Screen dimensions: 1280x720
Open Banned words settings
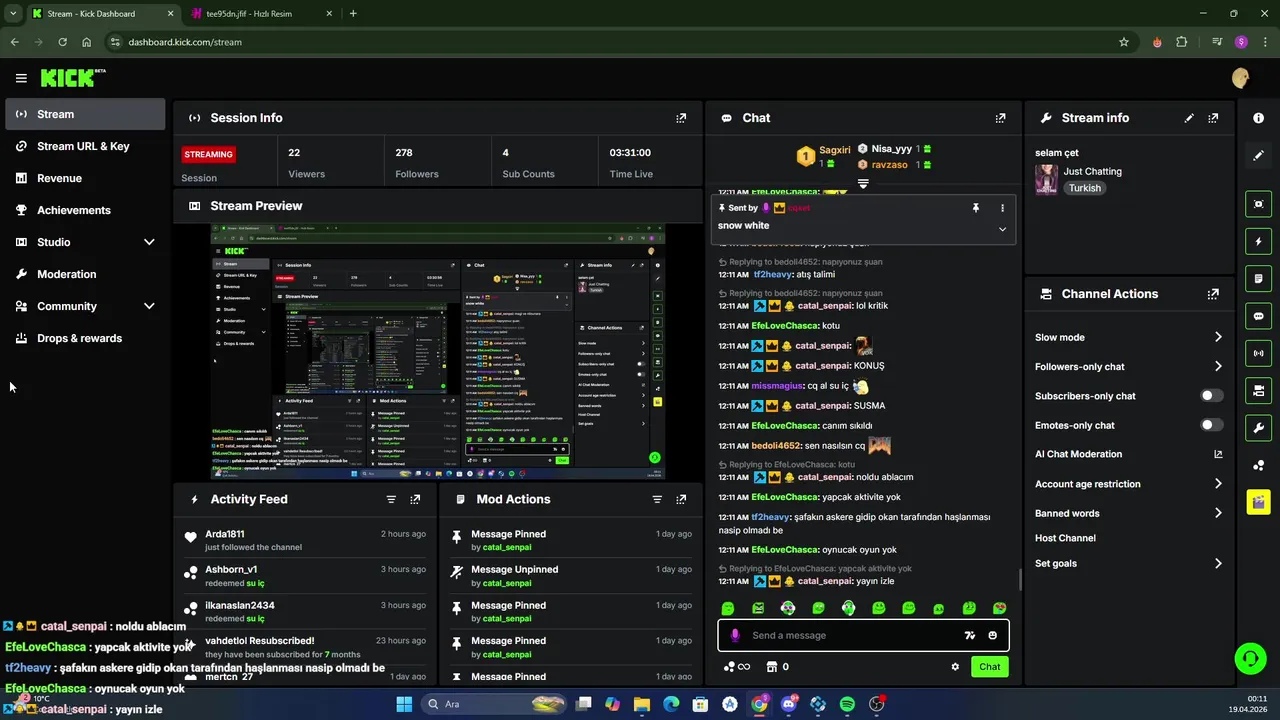1128,513
